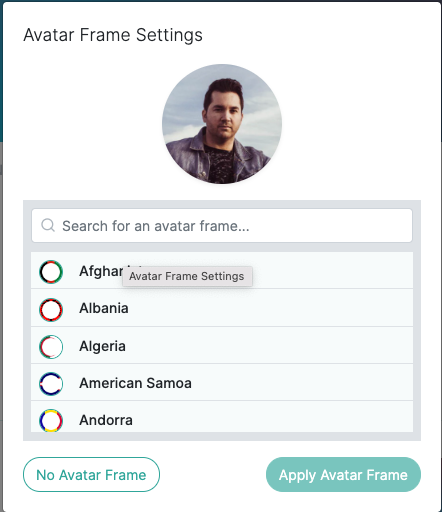Click the Avatar Frame Settings tooltip
This screenshot has height=512, width=442.
point(187,276)
